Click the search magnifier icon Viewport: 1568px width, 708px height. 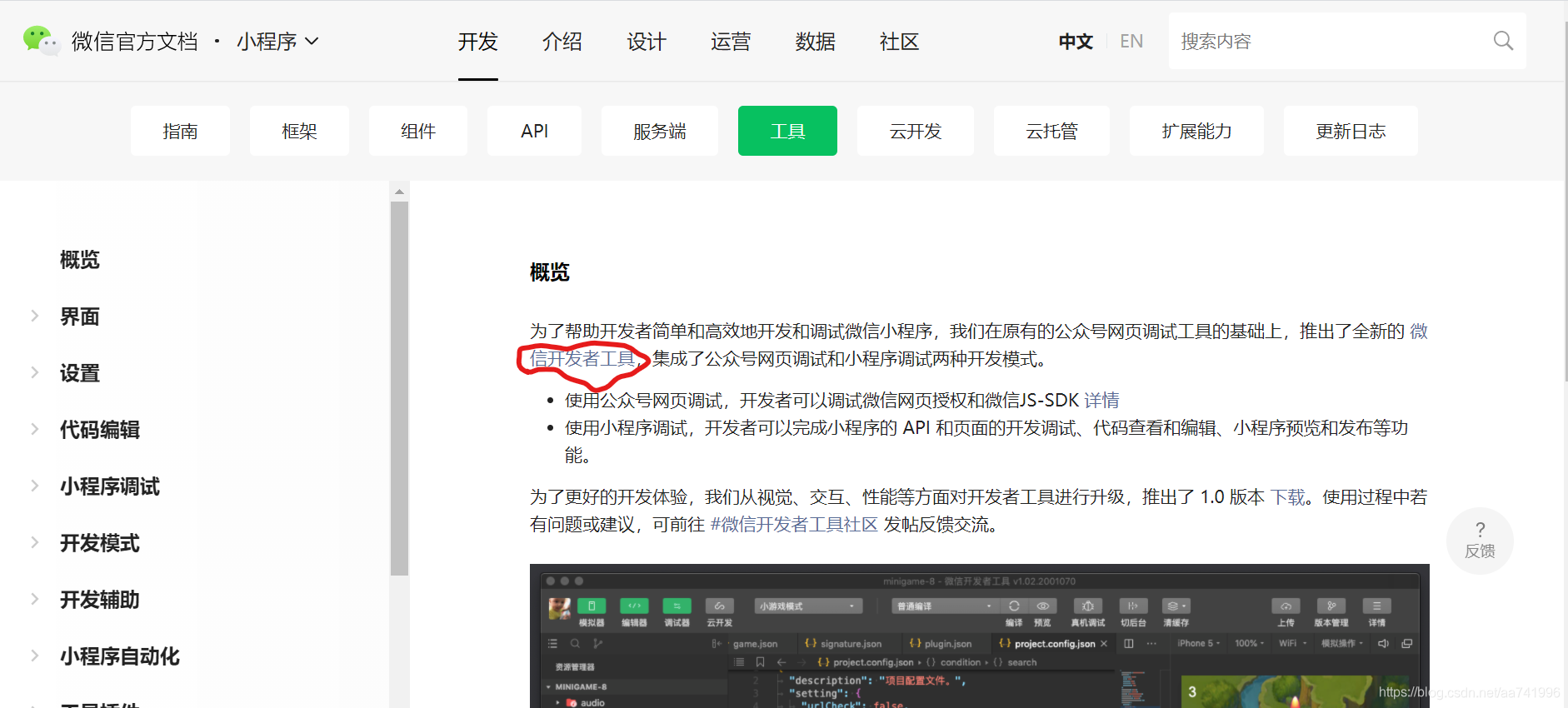(1503, 41)
